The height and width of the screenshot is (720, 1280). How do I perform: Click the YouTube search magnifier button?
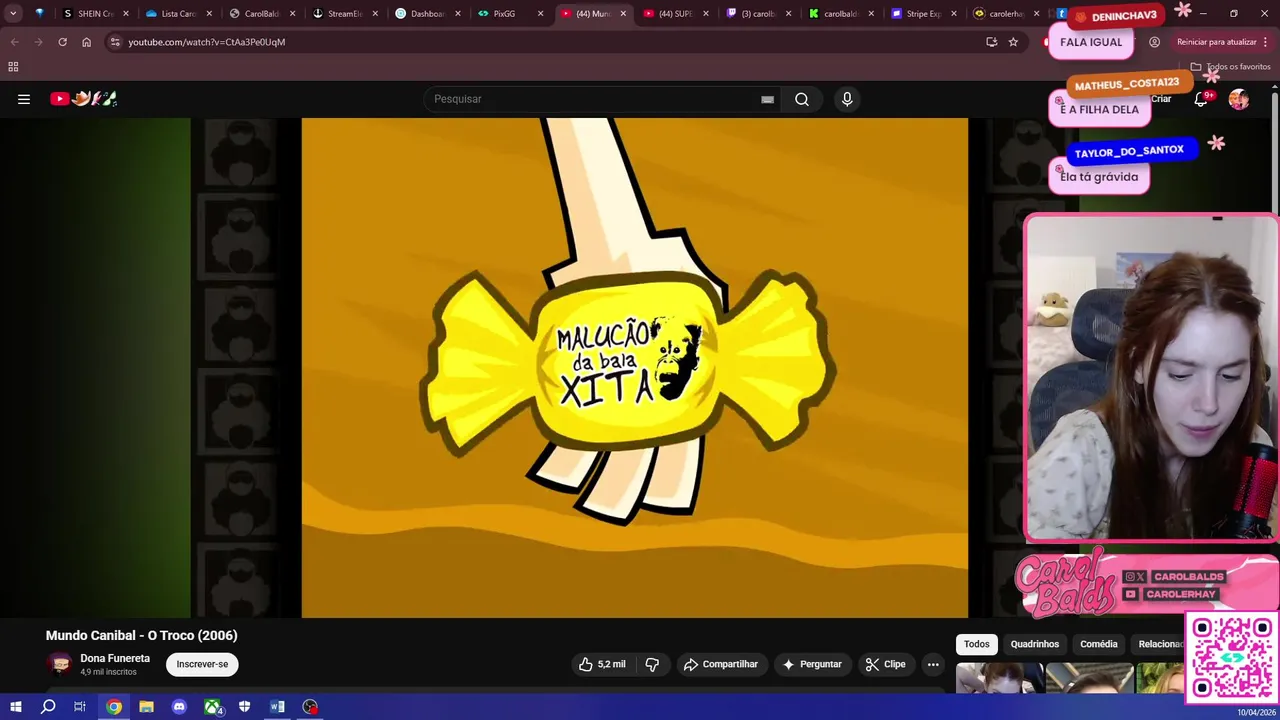pos(802,99)
